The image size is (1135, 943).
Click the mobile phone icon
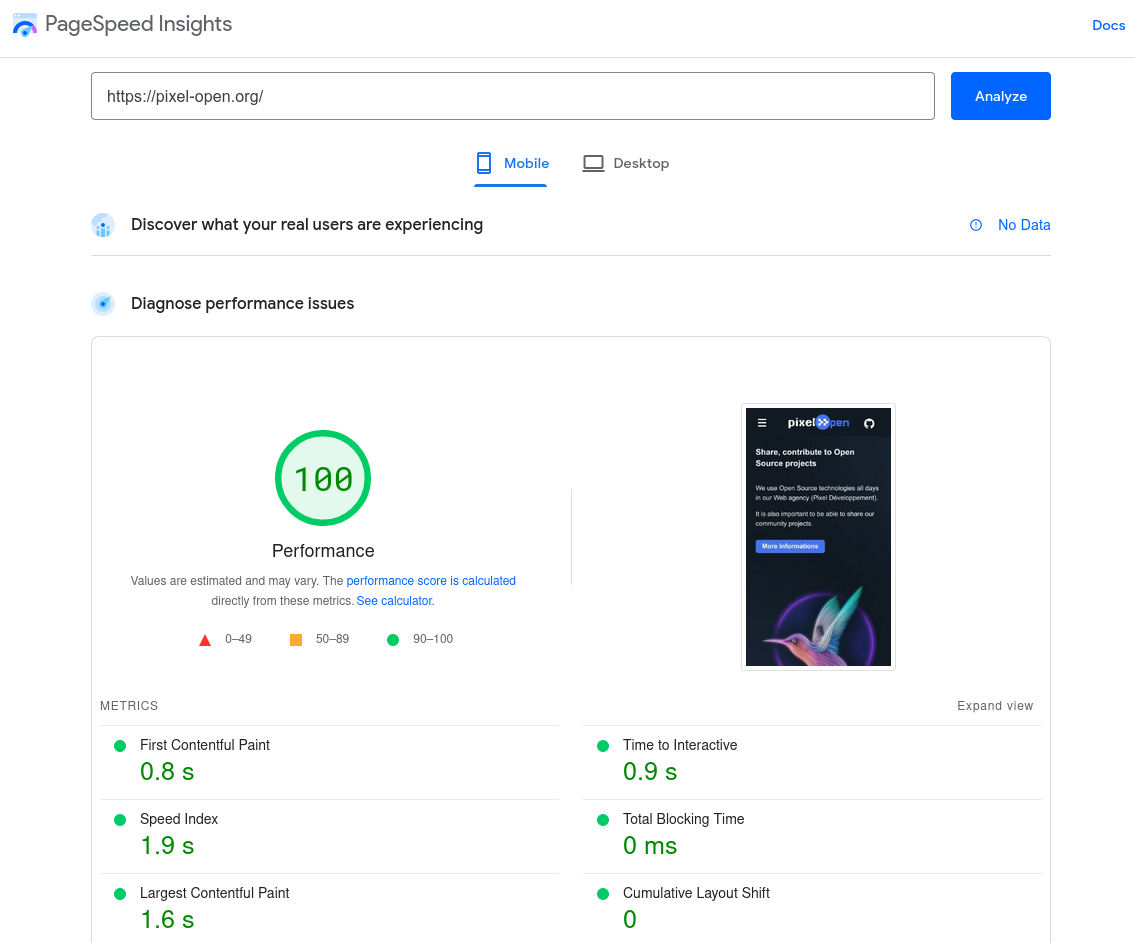pos(484,164)
